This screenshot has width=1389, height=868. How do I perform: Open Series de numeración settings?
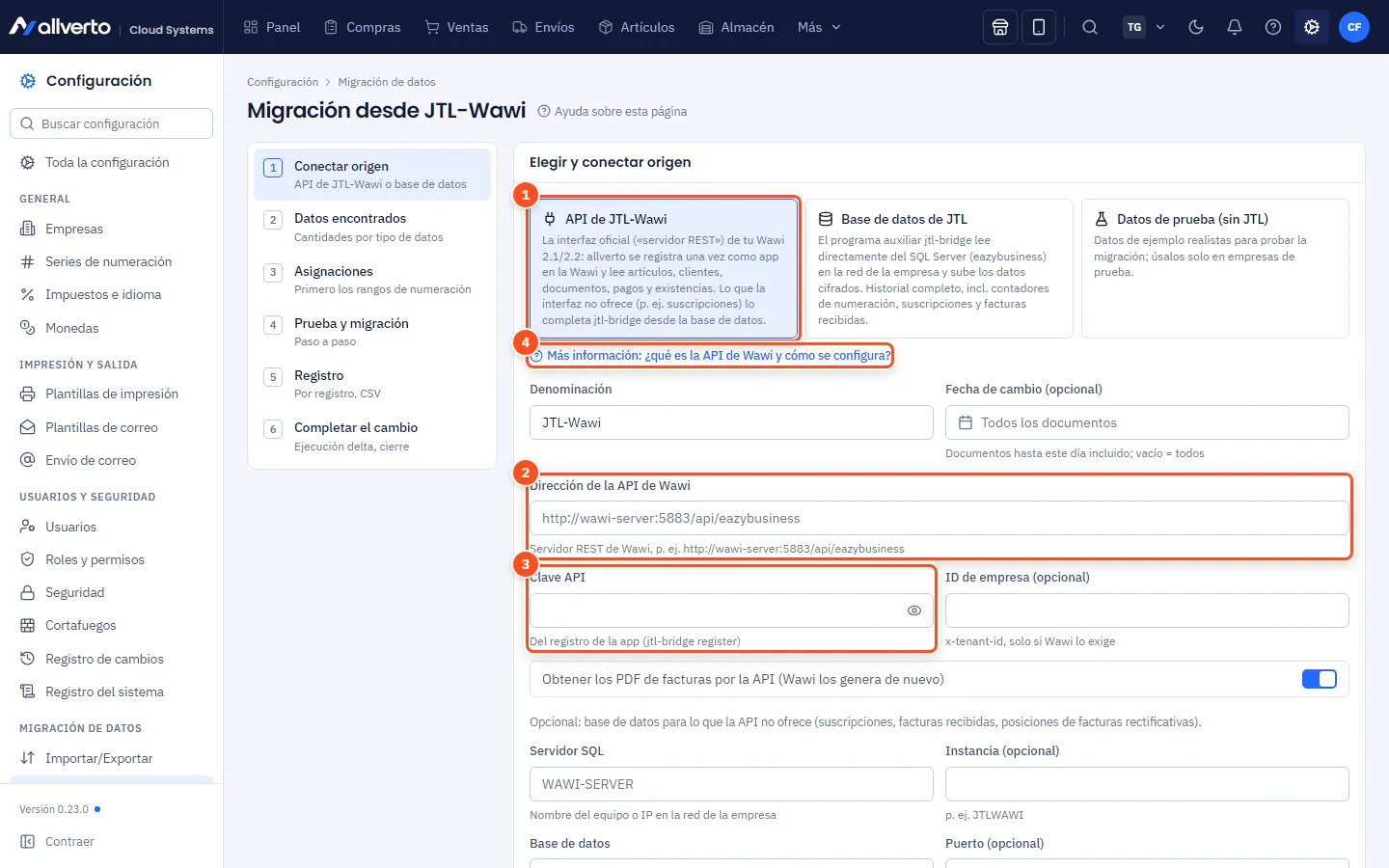click(x=111, y=261)
